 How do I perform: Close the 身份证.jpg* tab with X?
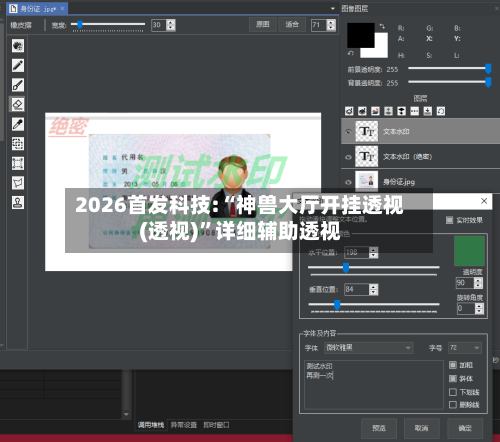(x=62, y=8)
